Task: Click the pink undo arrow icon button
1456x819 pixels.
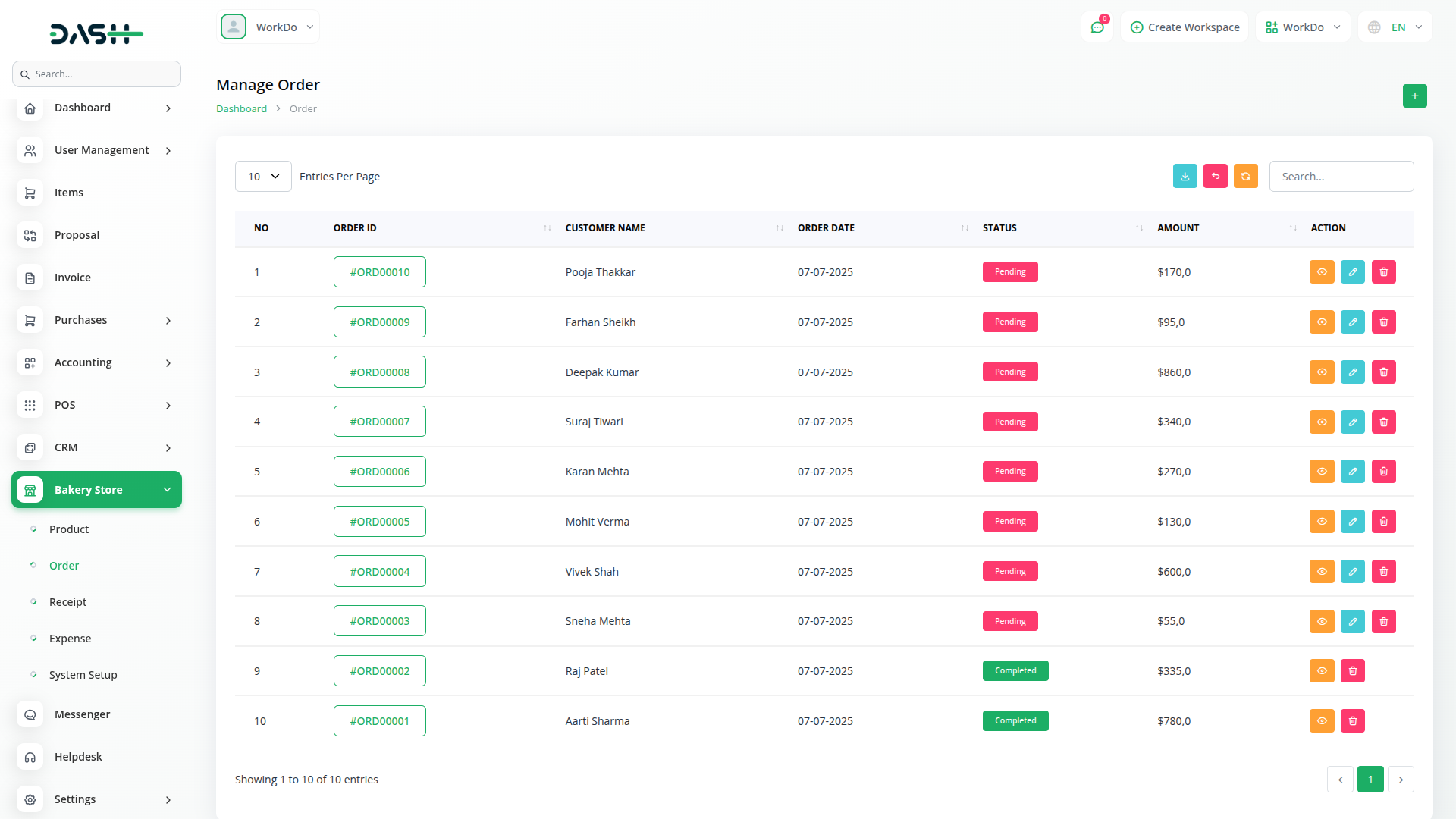Action: tap(1215, 176)
